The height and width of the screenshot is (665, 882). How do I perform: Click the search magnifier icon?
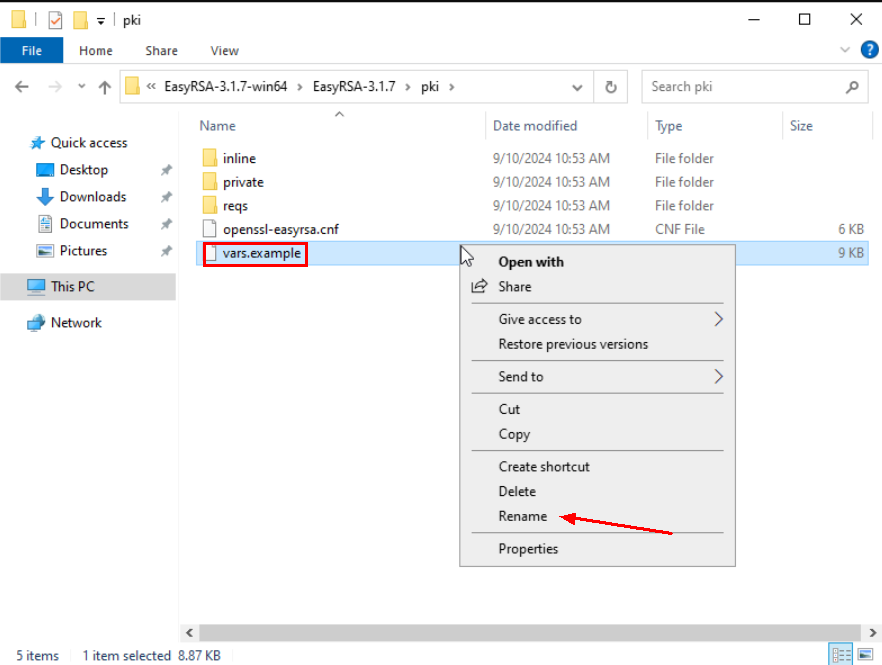[852, 87]
